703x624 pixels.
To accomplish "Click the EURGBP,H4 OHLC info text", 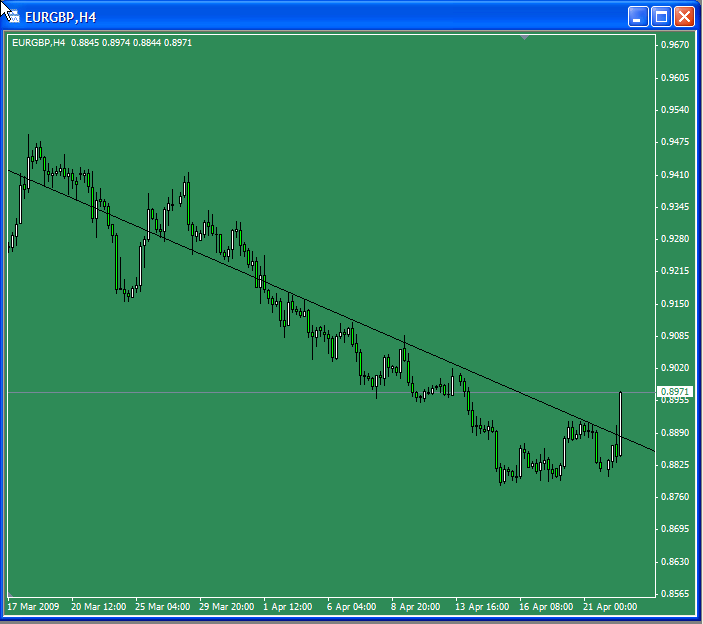I will pyautogui.click(x=102, y=43).
